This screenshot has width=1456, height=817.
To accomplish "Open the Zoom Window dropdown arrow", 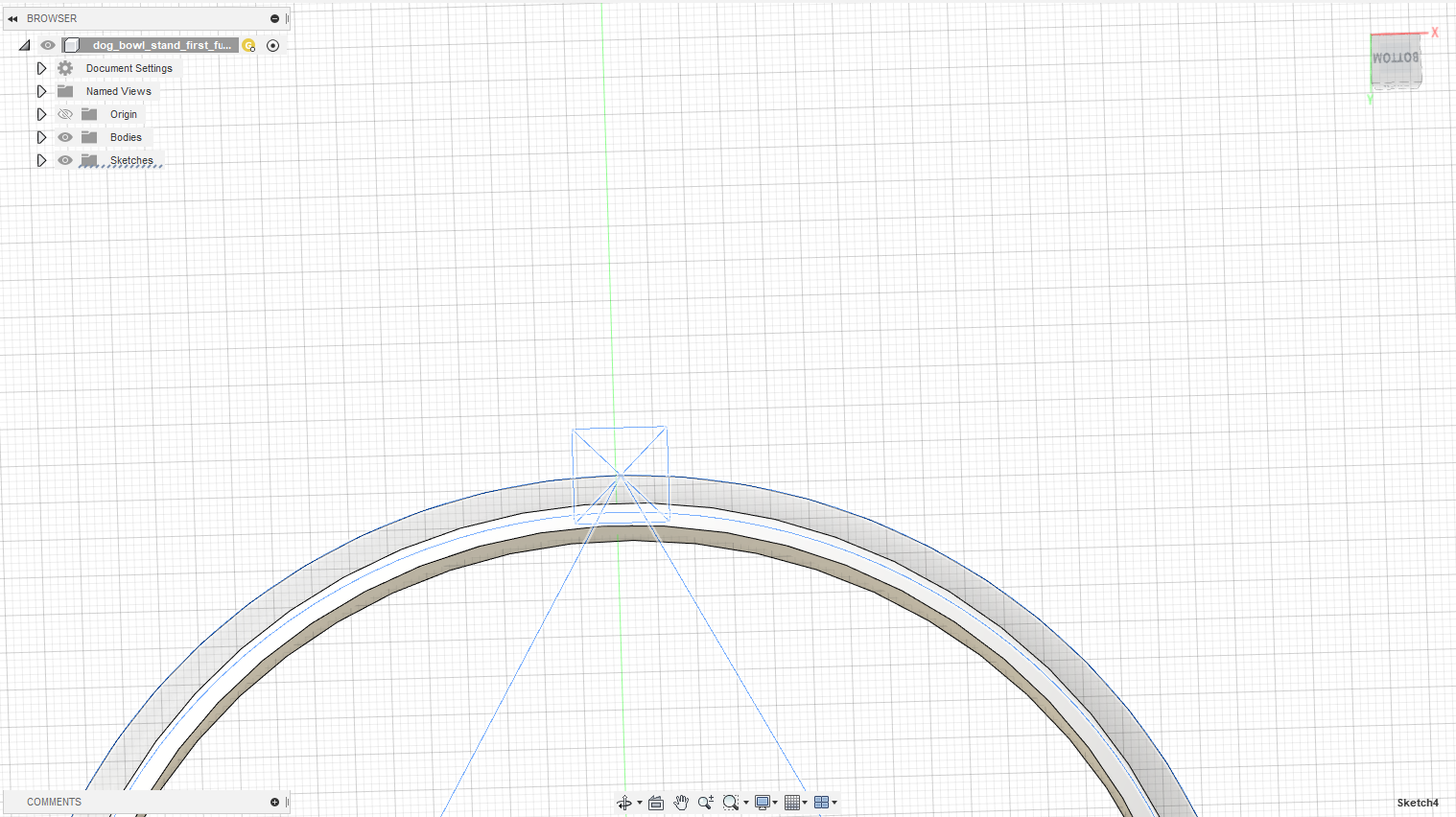I will (x=746, y=803).
